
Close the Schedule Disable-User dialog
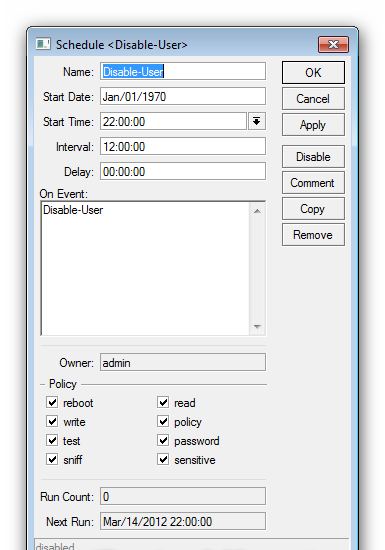[x=333, y=45]
